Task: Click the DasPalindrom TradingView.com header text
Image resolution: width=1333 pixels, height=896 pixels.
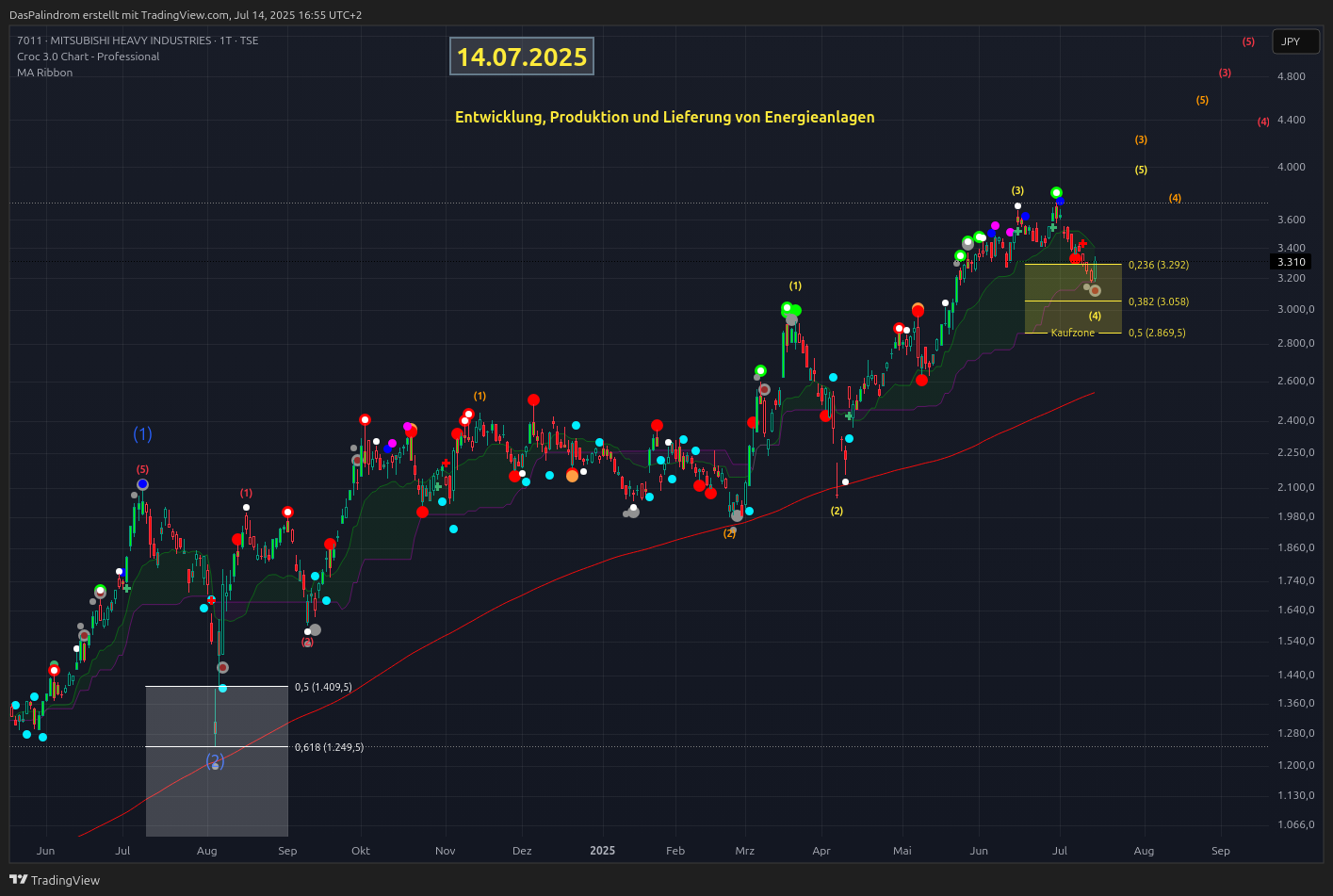Action: point(186,15)
